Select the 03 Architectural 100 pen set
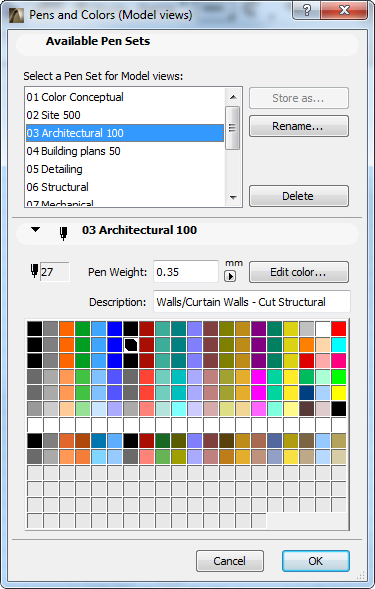375x589 pixels. [x=125, y=133]
